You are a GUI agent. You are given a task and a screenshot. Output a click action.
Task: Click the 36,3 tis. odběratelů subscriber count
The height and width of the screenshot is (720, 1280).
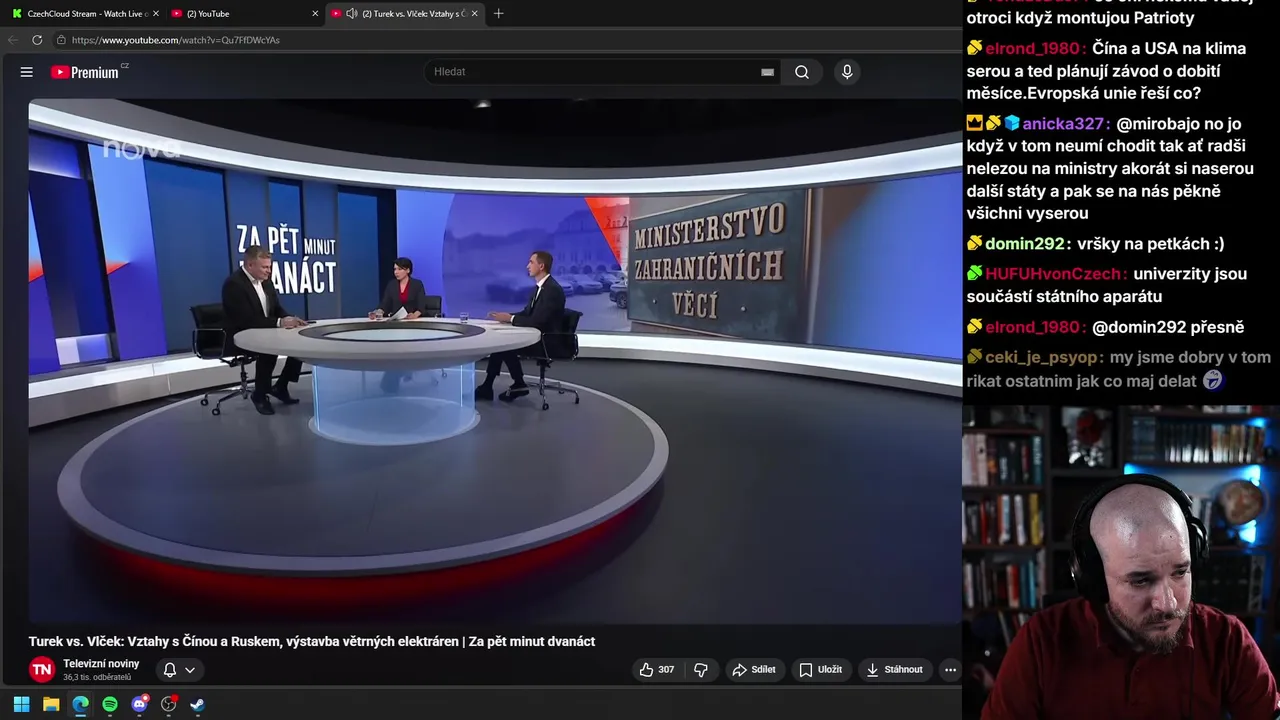[97, 677]
